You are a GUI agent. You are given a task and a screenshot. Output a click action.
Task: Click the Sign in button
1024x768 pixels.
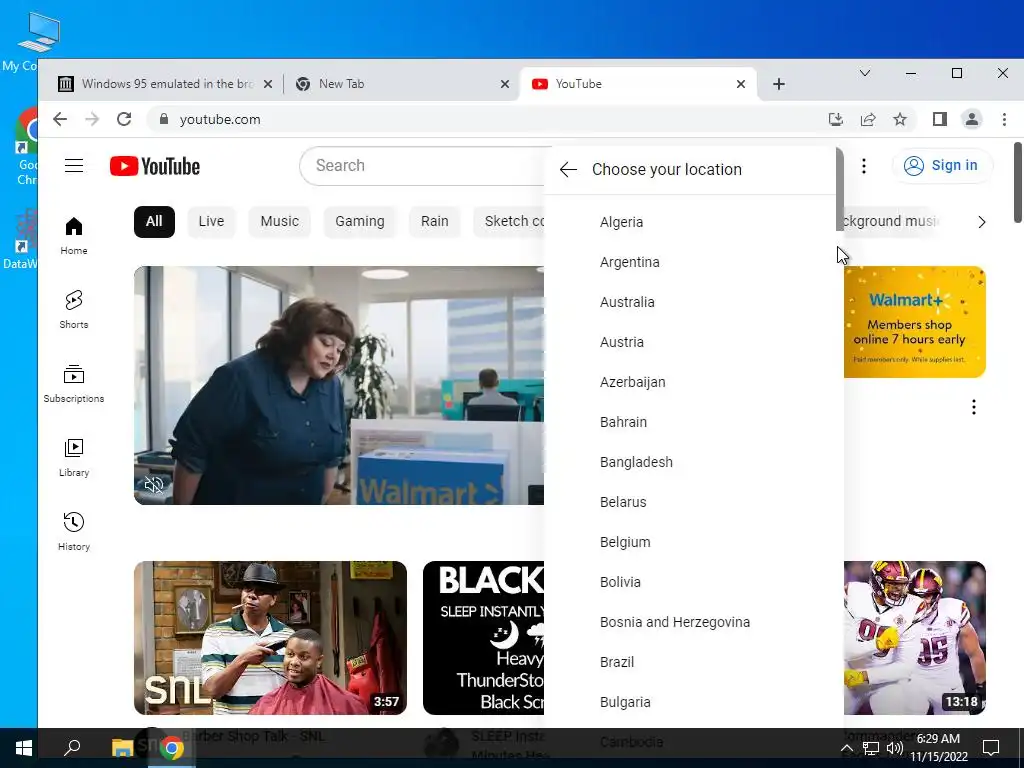[942, 166]
